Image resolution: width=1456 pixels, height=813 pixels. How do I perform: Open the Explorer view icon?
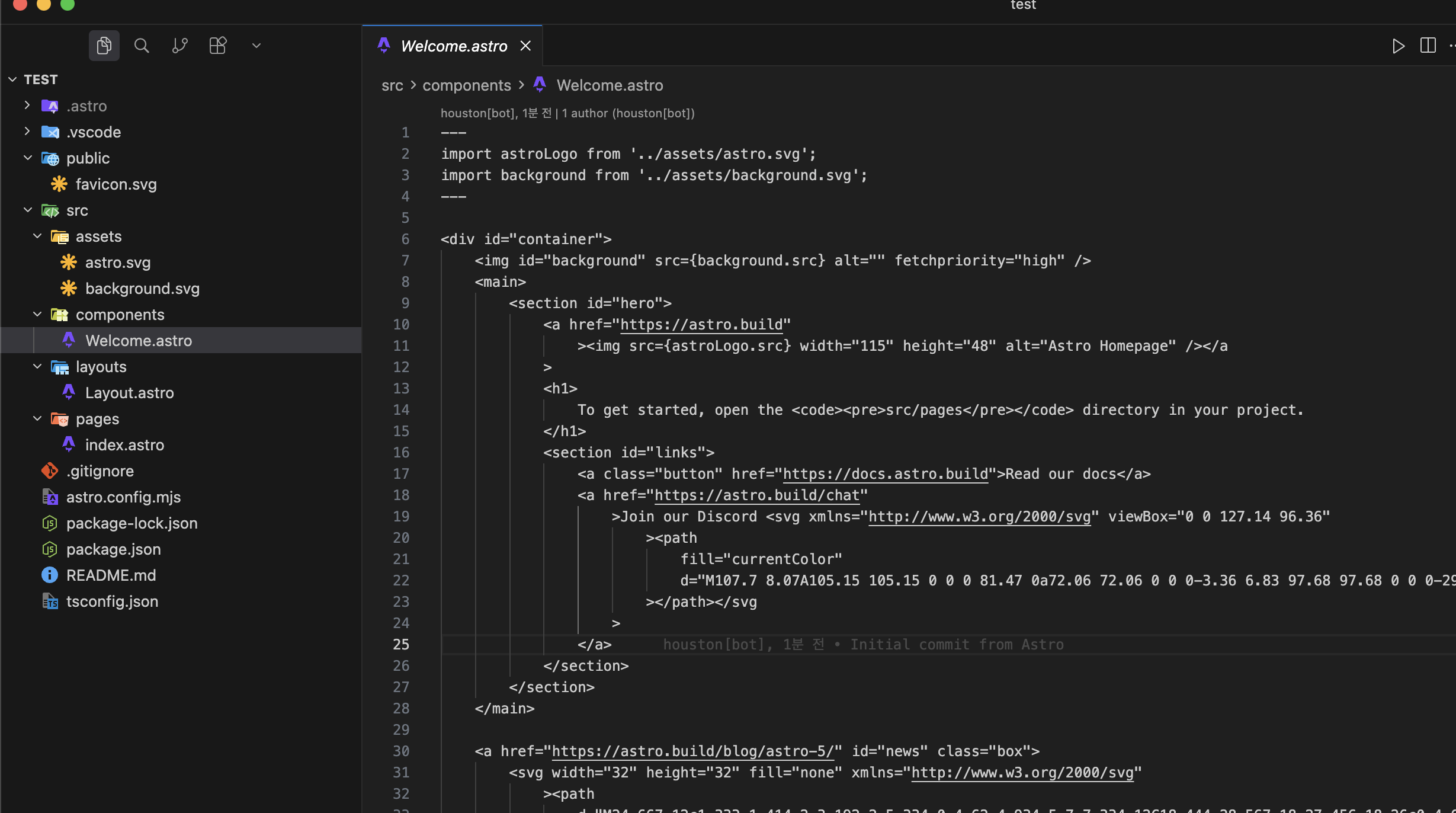pos(104,46)
